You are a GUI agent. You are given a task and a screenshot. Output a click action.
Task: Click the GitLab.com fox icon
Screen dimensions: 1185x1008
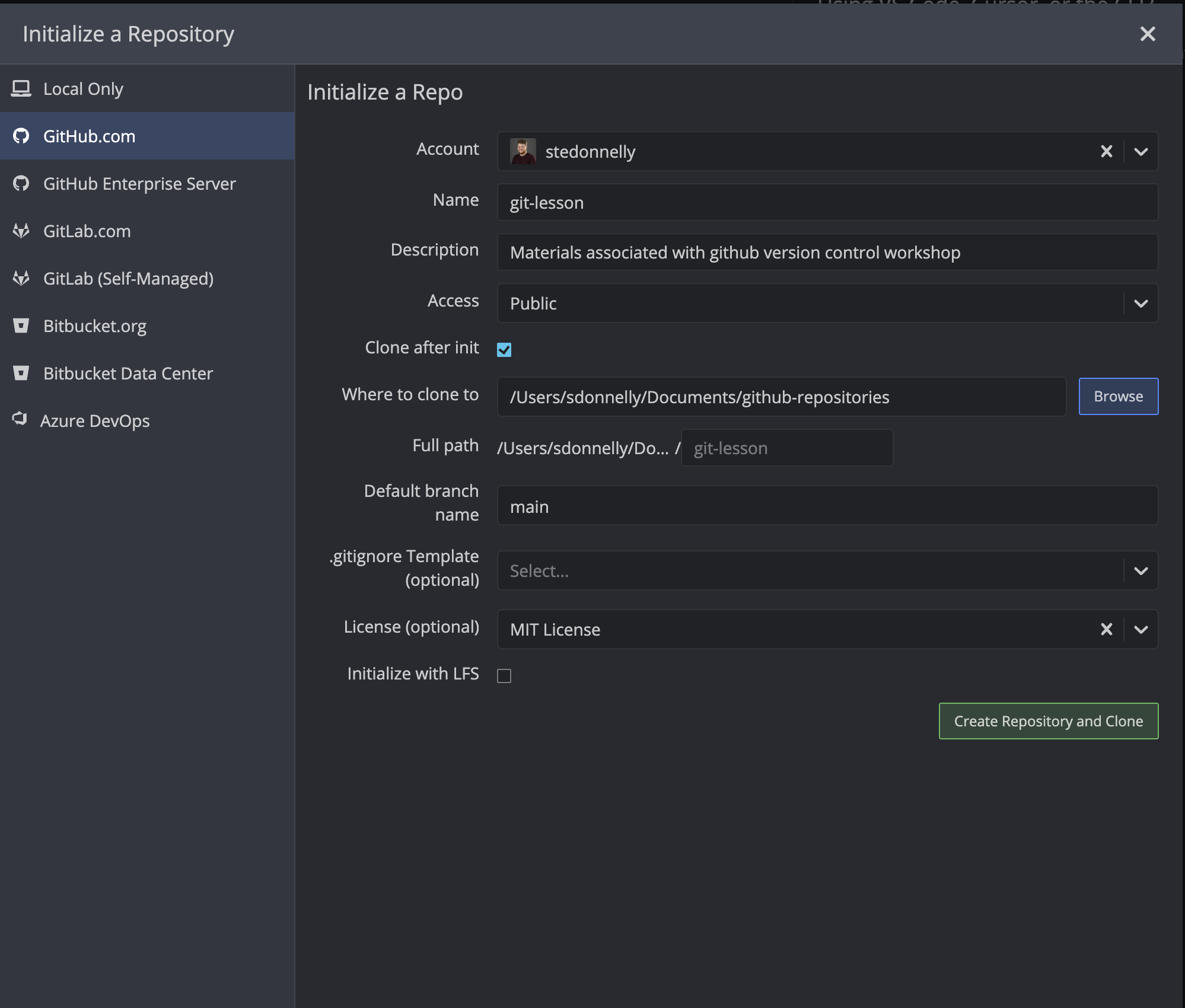[21, 231]
